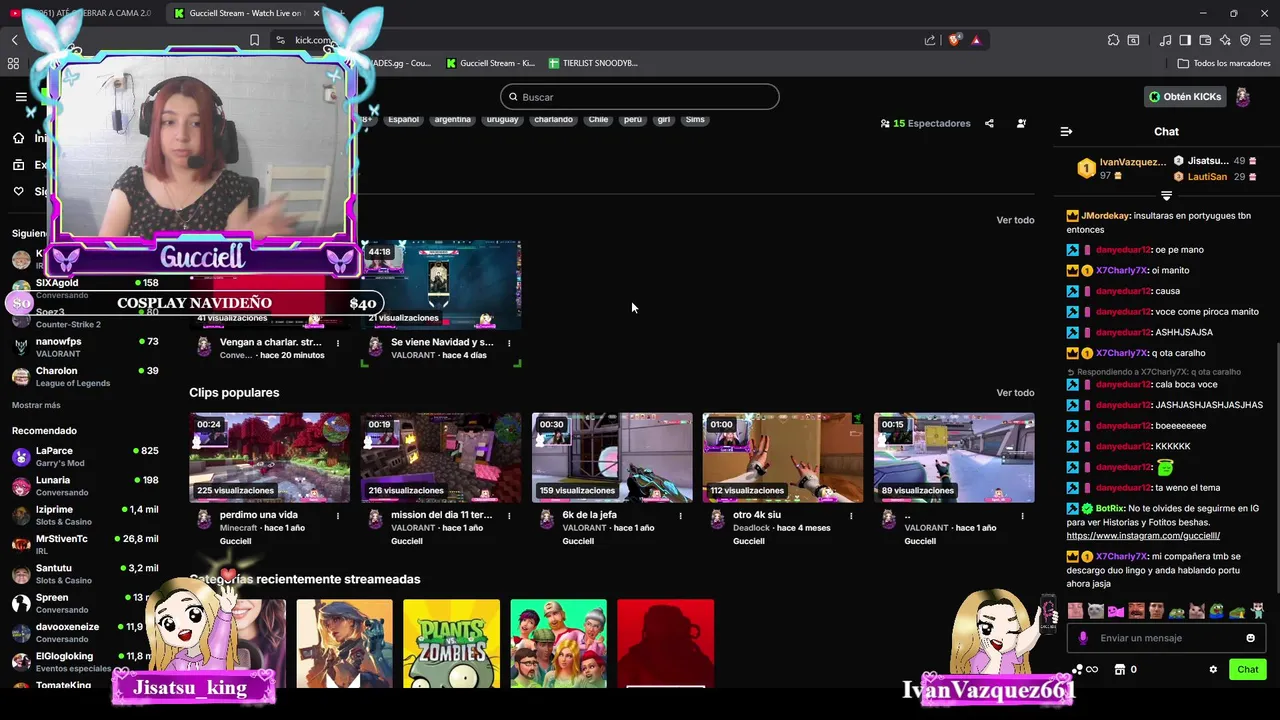Open the Brave Wallet icon
This screenshot has width=1280, height=720.
(x=1205, y=40)
